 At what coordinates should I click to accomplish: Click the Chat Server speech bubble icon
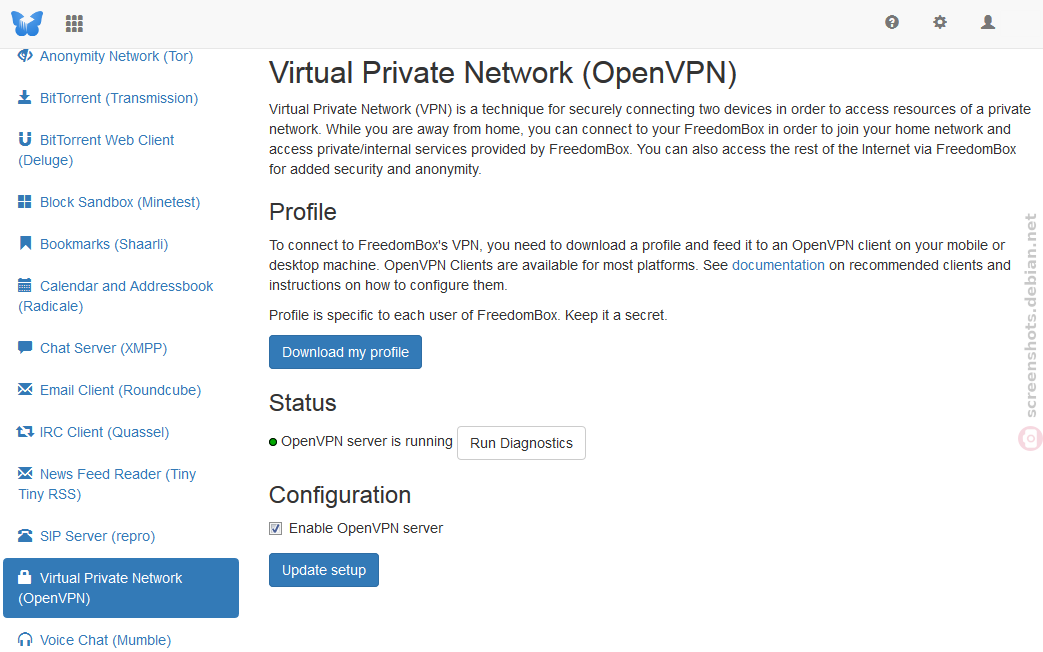click(25, 347)
